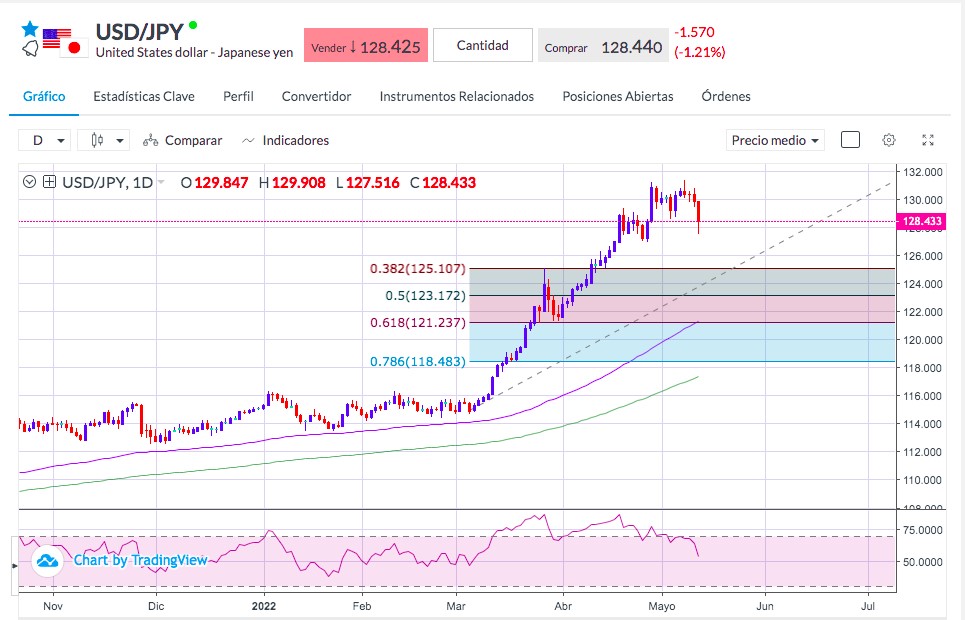Image resolution: width=965 pixels, height=620 pixels.
Task: Select the 0.786(118.483) Fibonacci level label
Action: 418,361
